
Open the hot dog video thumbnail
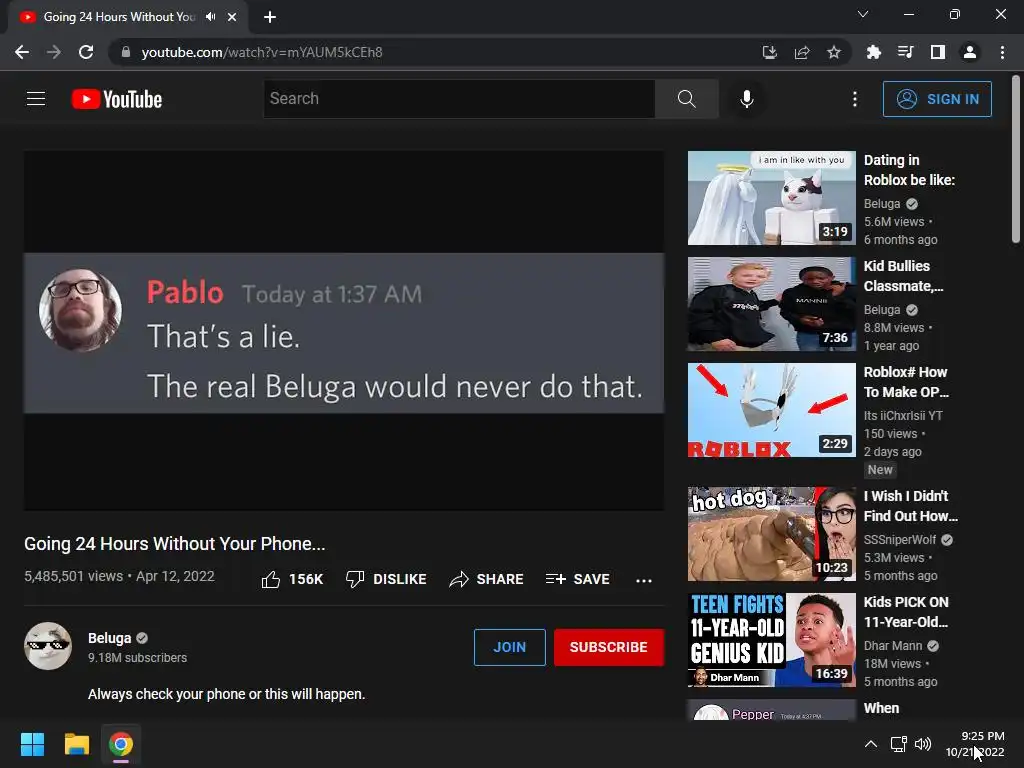coord(771,534)
